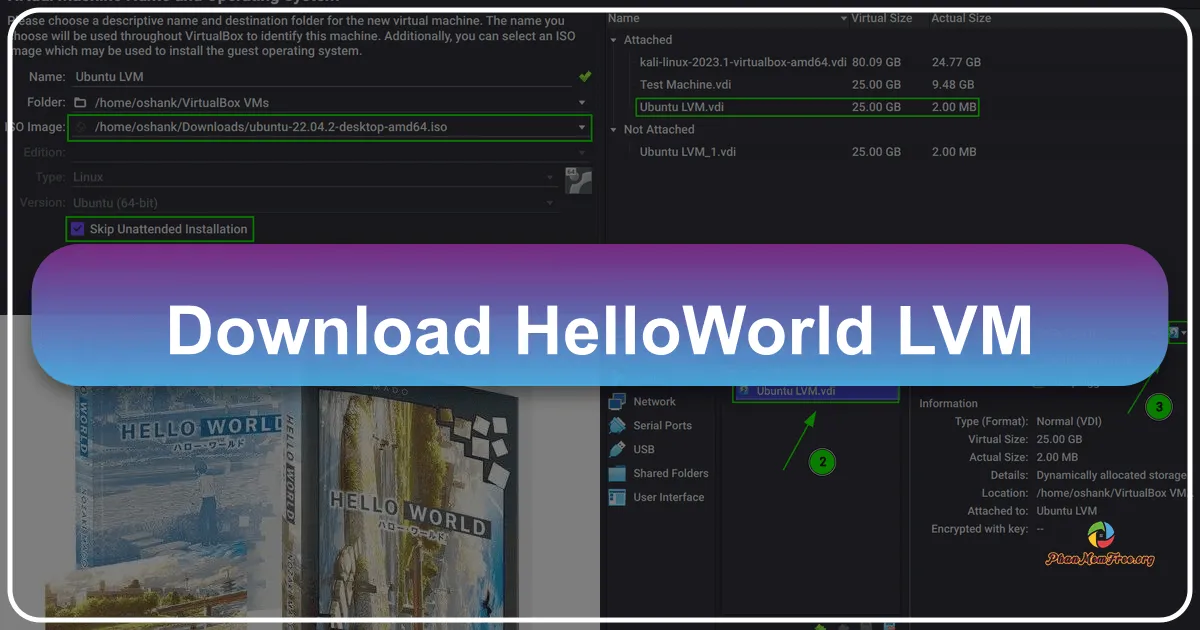Collapse the Attached media group
The image size is (1200, 630).
pyautogui.click(x=613, y=39)
